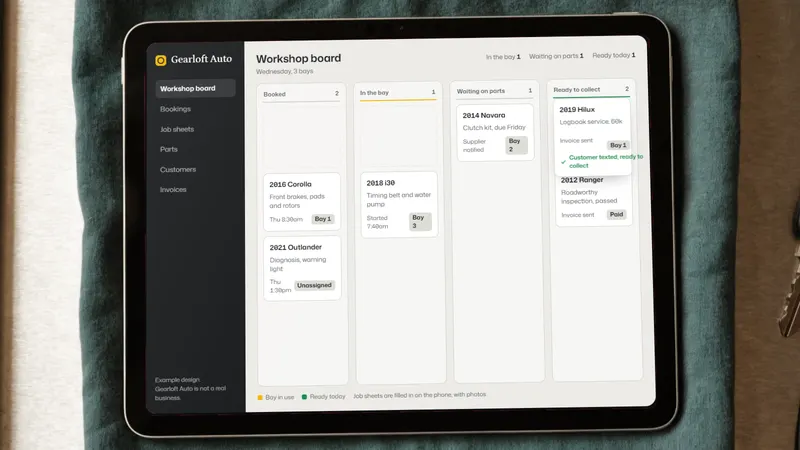This screenshot has height=450, width=800.
Task: Click the Ready today legend label
Action: [327, 396]
